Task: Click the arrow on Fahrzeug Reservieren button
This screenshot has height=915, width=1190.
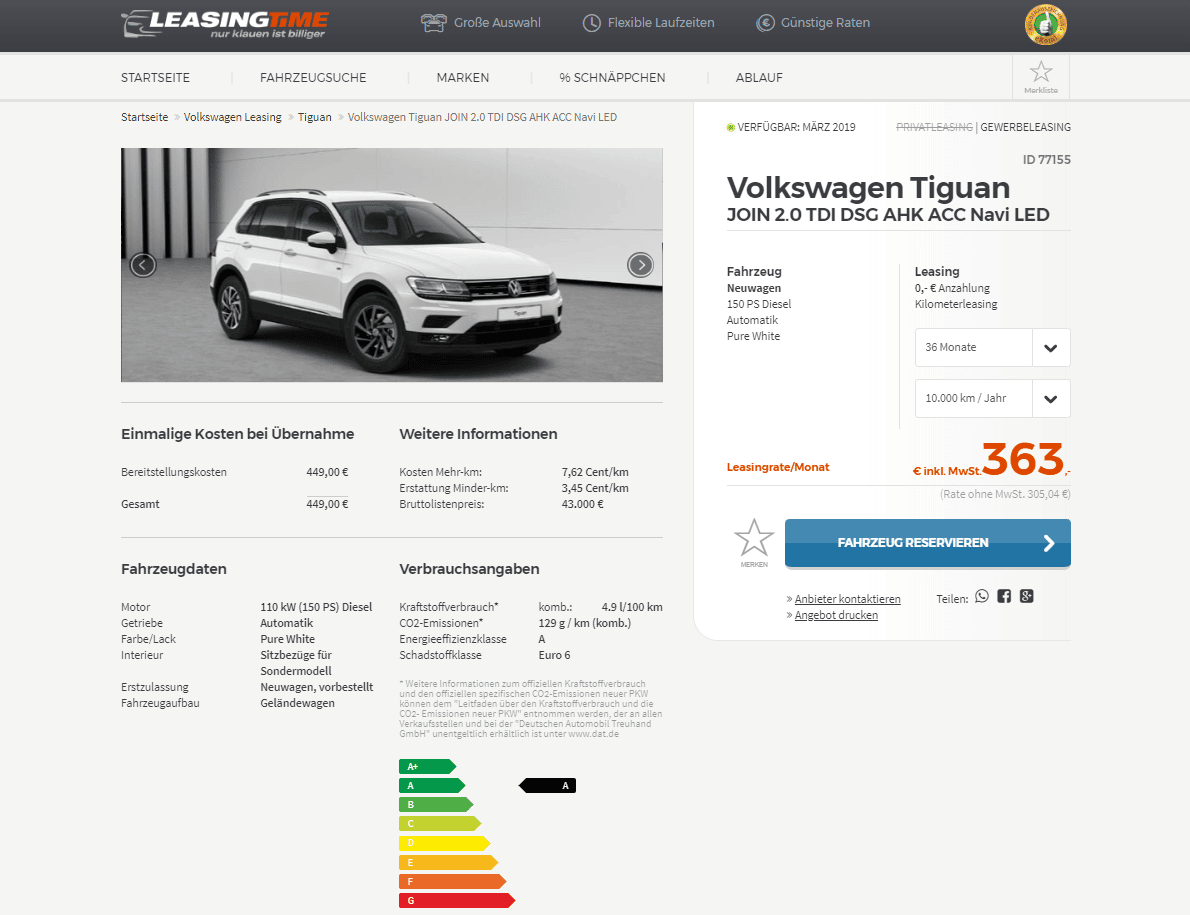Action: point(1049,542)
